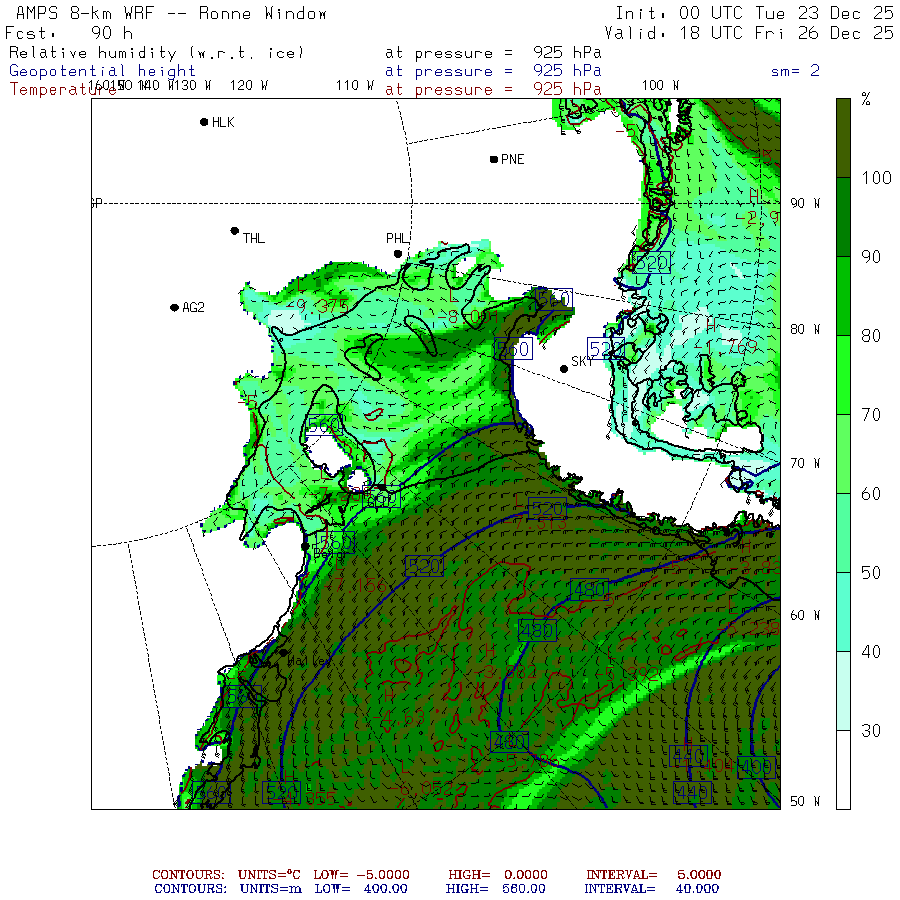Viewport: 900px width, 900px height.
Task: Click the '30' color bar tick label
Action: coord(871,731)
